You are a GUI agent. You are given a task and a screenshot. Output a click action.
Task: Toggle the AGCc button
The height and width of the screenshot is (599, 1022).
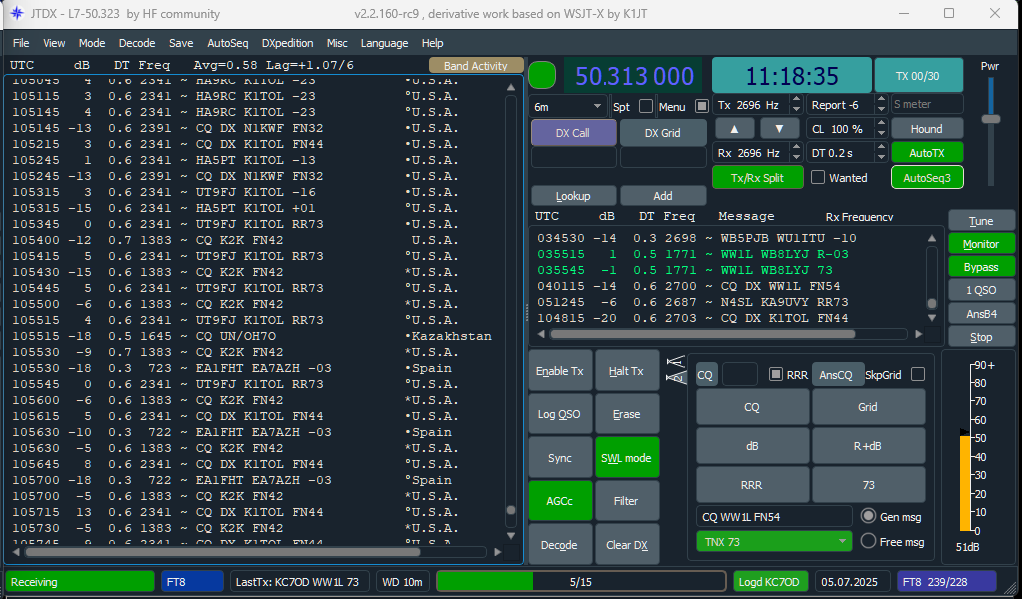(560, 501)
